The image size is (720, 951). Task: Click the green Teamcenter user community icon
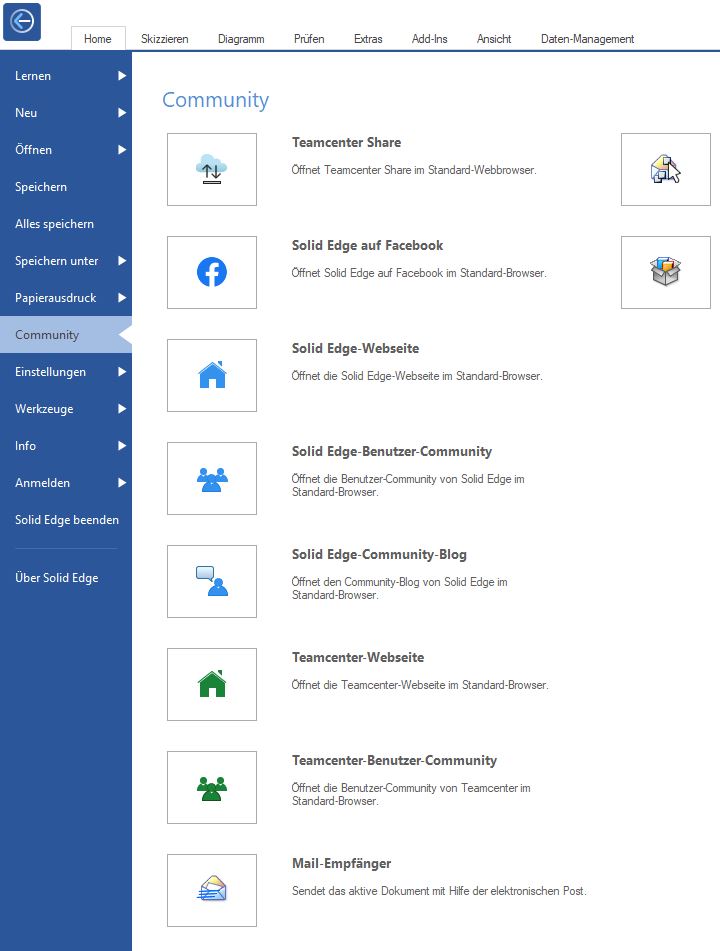[212, 787]
